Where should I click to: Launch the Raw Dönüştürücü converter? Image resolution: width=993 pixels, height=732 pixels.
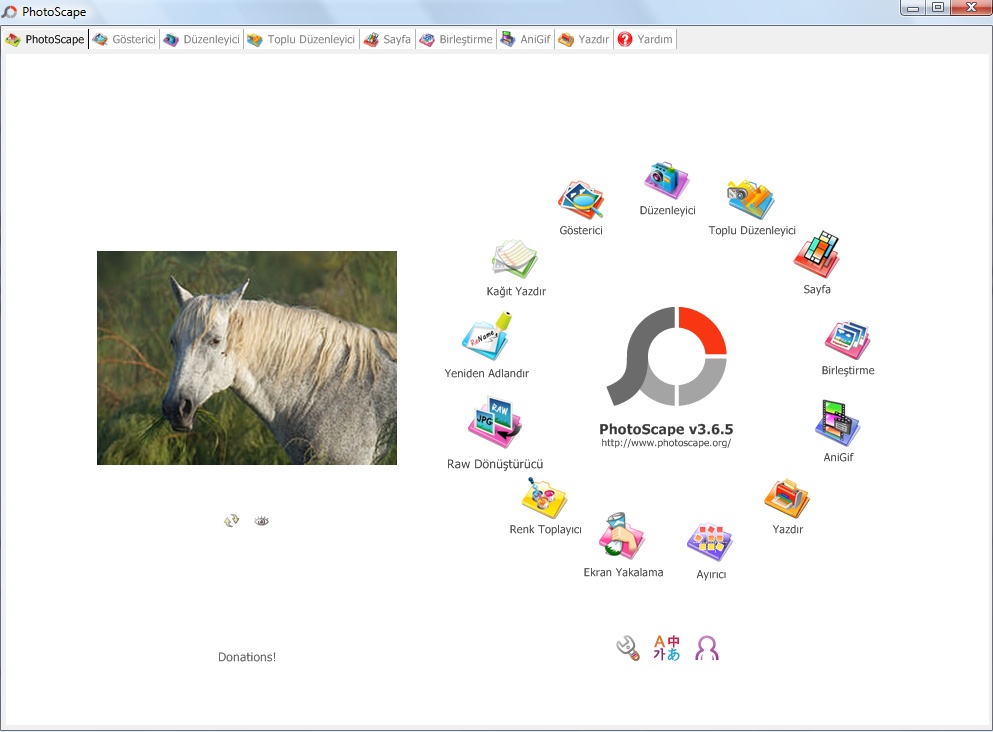[x=495, y=422]
